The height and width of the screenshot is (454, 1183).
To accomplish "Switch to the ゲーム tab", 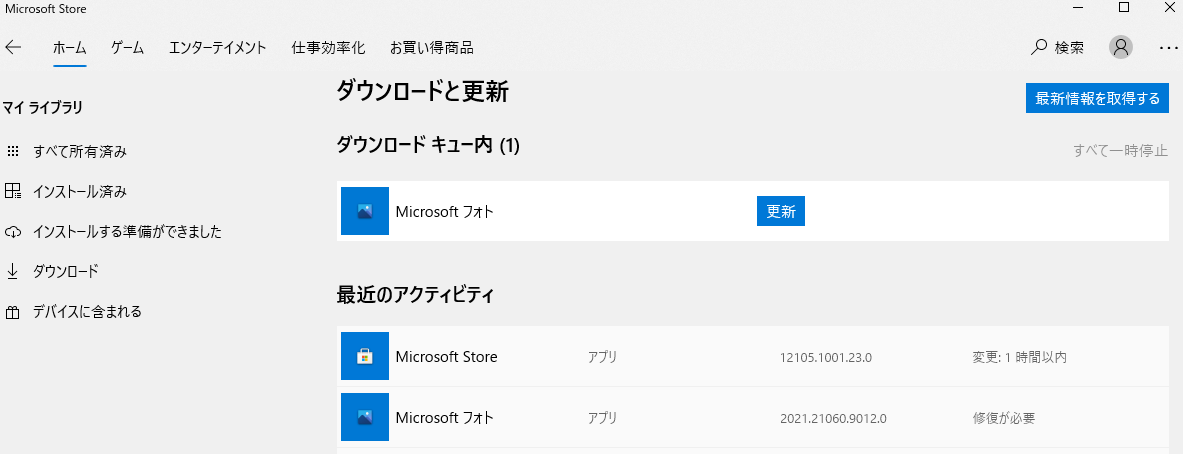I will click(128, 48).
